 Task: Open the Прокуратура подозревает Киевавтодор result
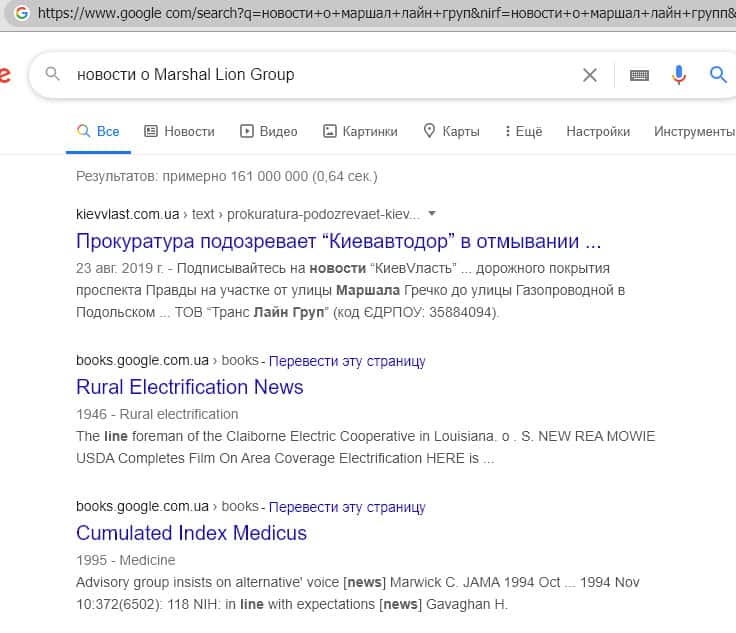(x=338, y=241)
